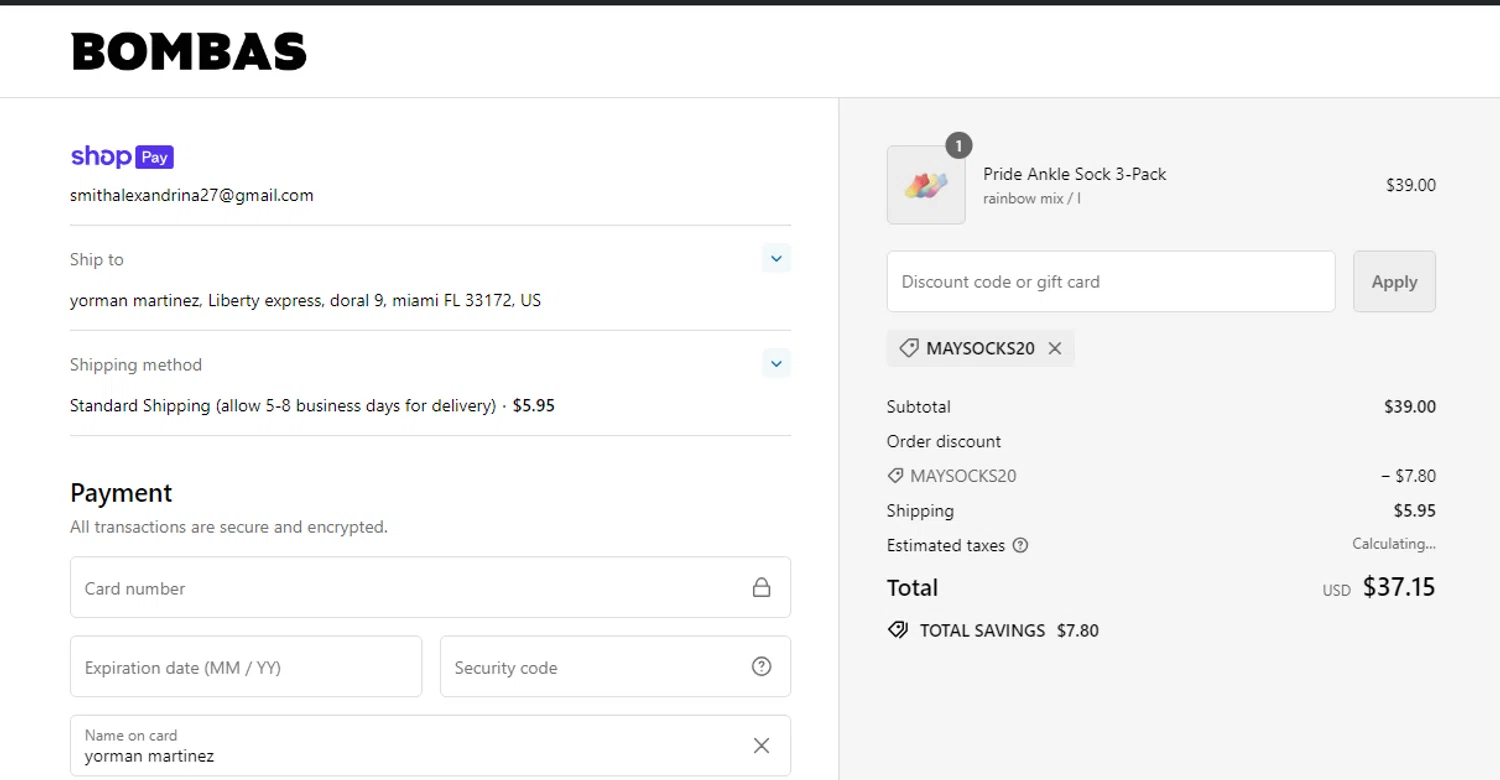Clear the Name on card field
Image resolution: width=1500 pixels, height=780 pixels.
point(761,745)
